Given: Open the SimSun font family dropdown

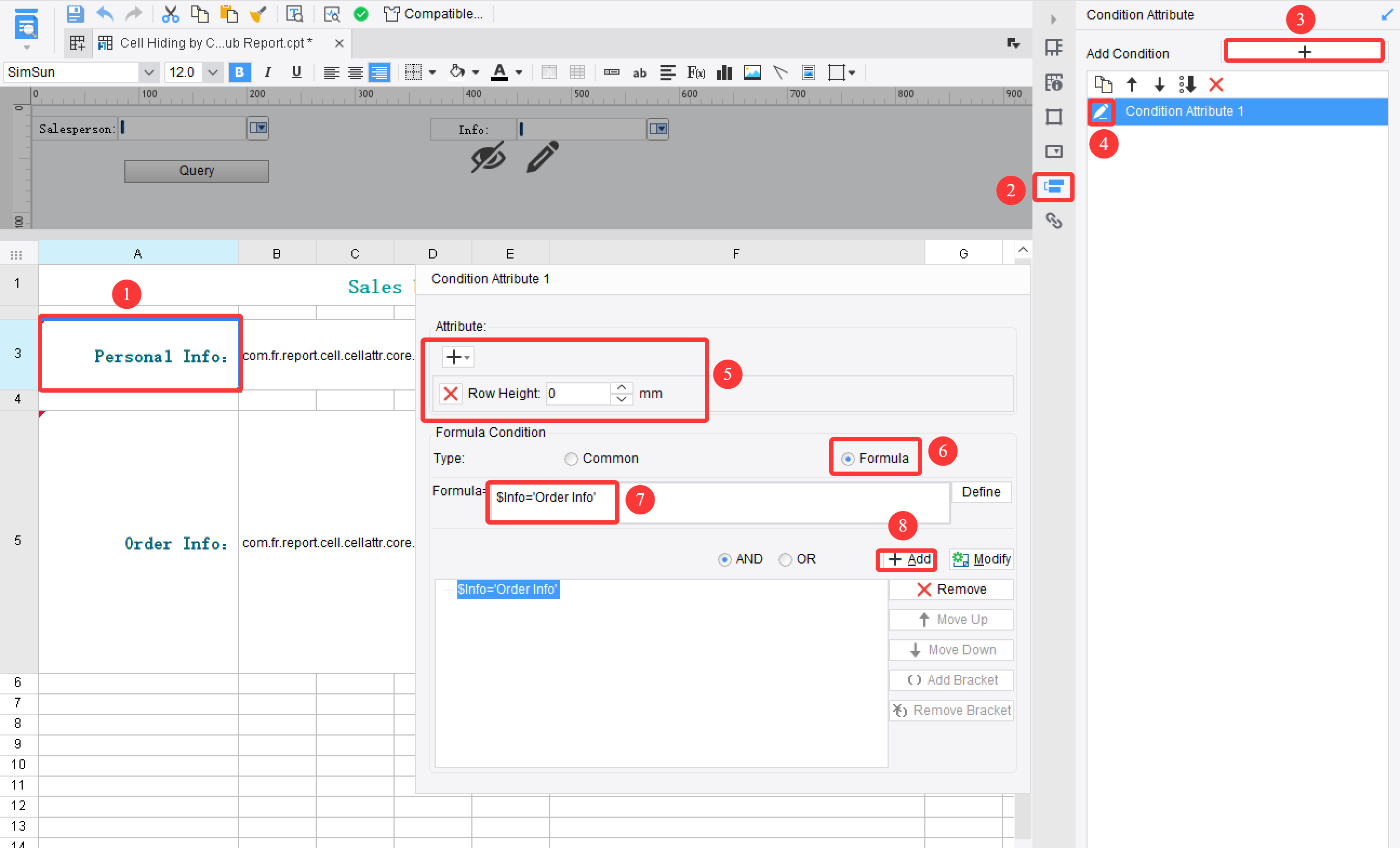Looking at the screenshot, I should (x=149, y=72).
